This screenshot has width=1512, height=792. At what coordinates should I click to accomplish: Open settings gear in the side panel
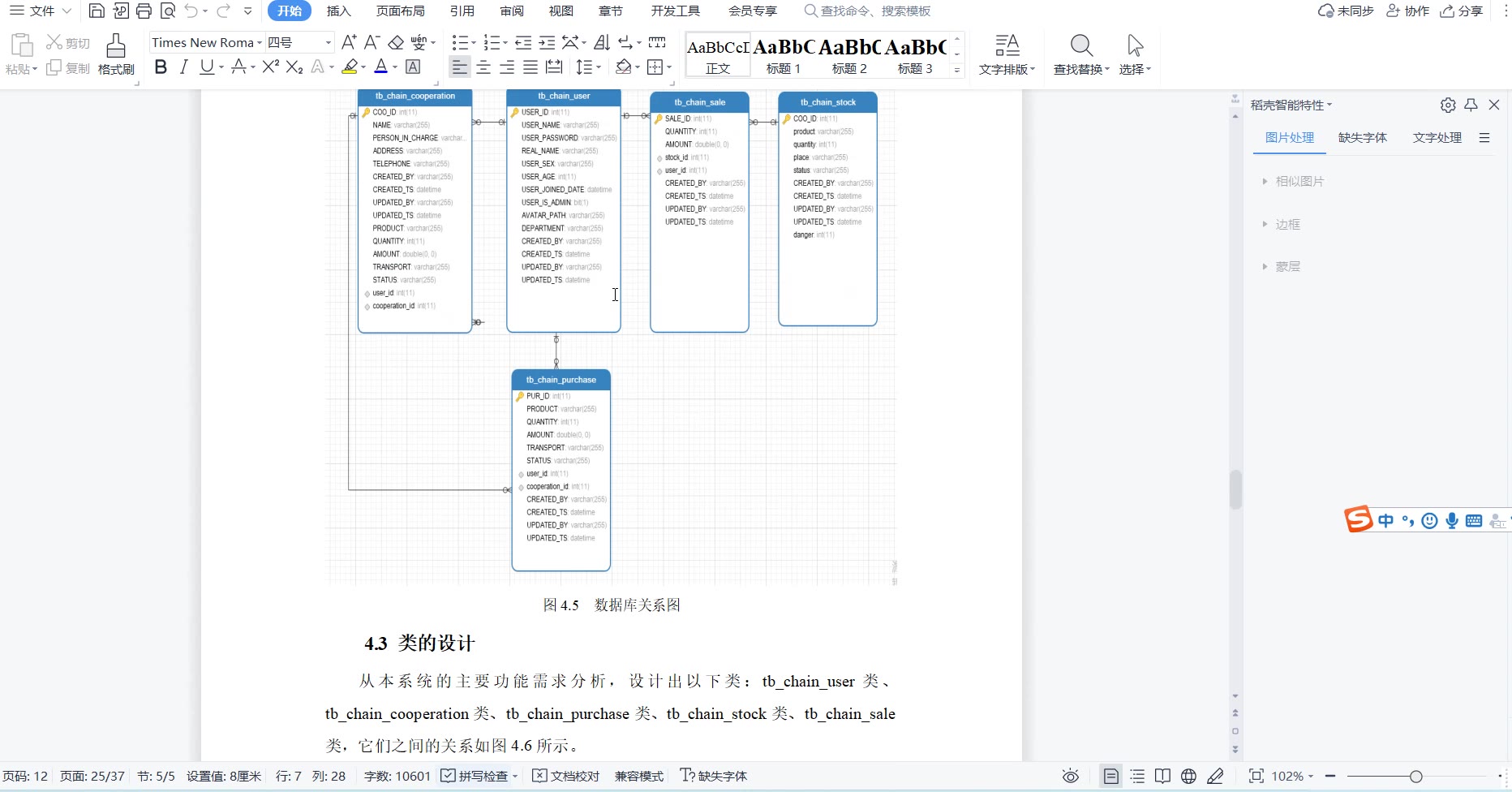tap(1448, 105)
